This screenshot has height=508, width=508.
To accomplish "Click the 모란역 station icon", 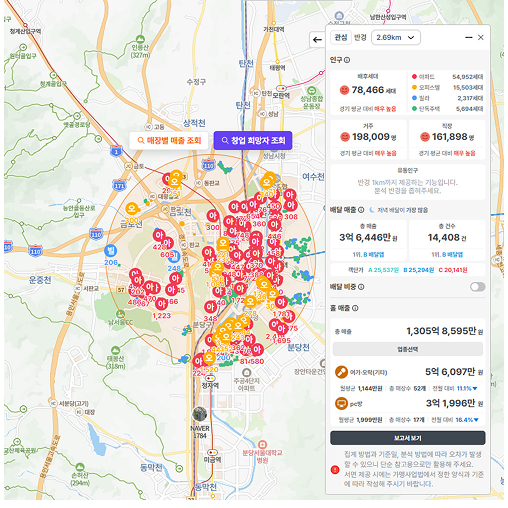I will [x=281, y=88].
